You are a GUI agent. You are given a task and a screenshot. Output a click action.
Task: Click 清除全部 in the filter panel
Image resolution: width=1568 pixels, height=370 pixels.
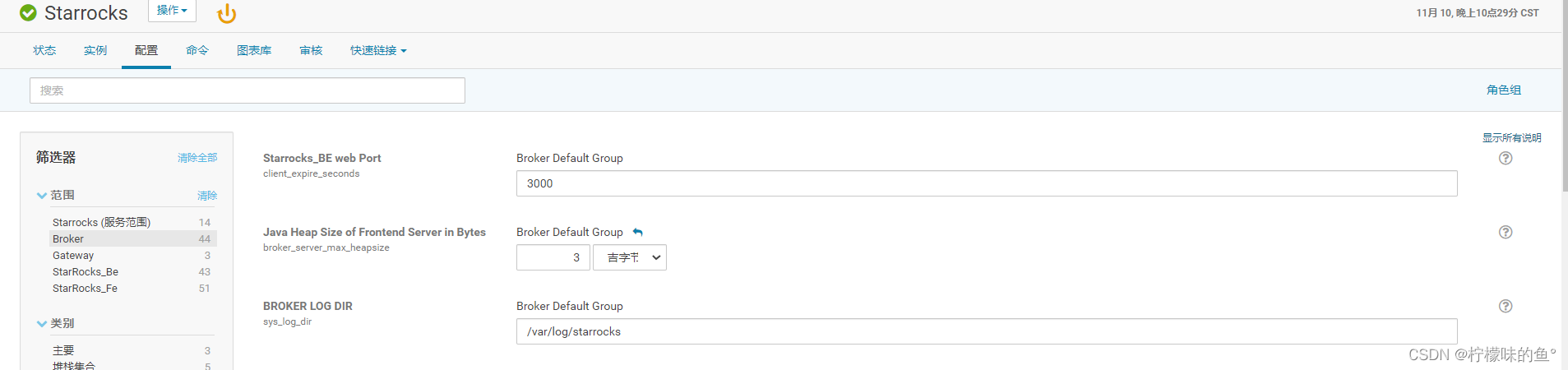click(197, 158)
